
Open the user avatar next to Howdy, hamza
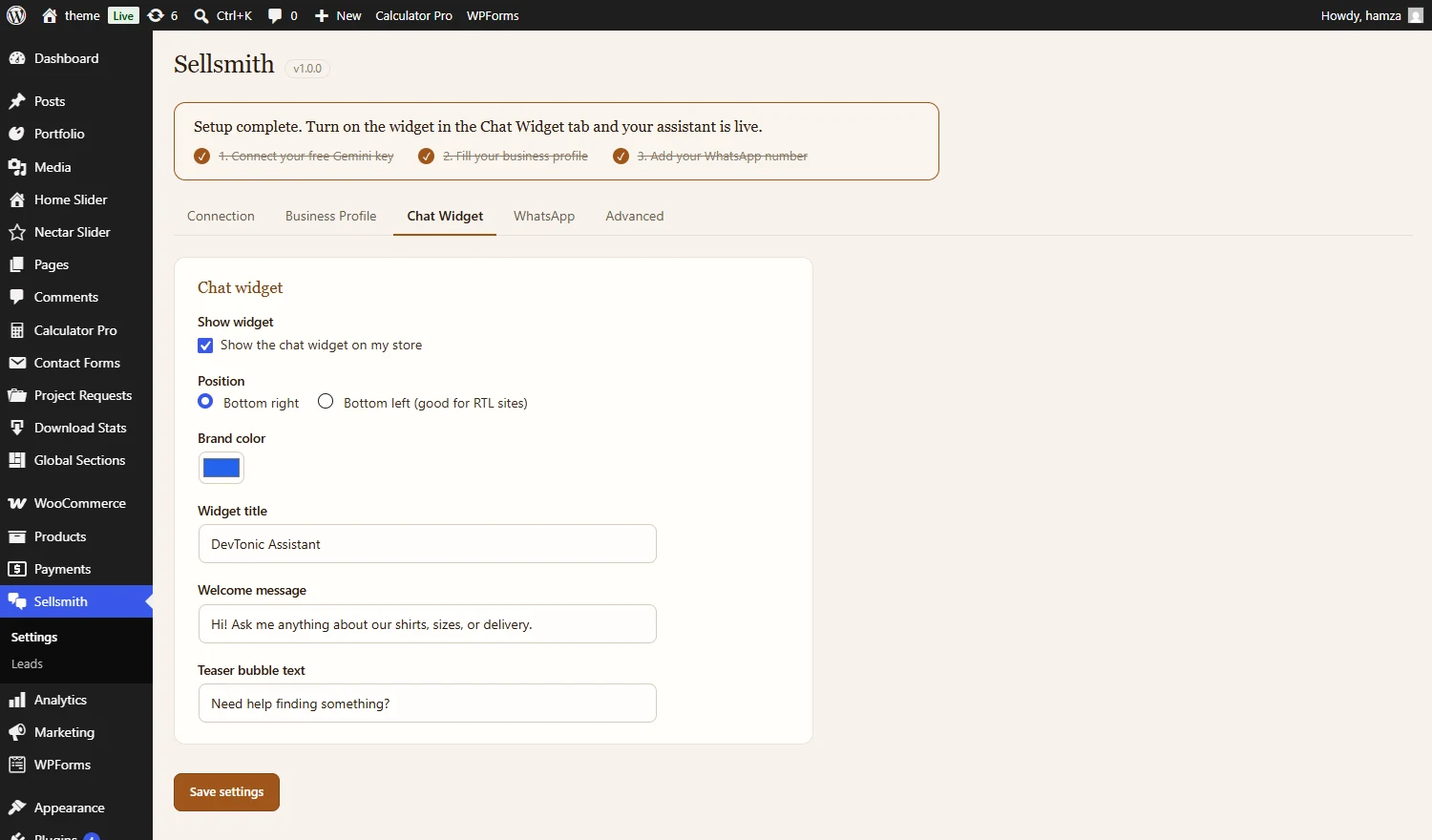point(1416,15)
